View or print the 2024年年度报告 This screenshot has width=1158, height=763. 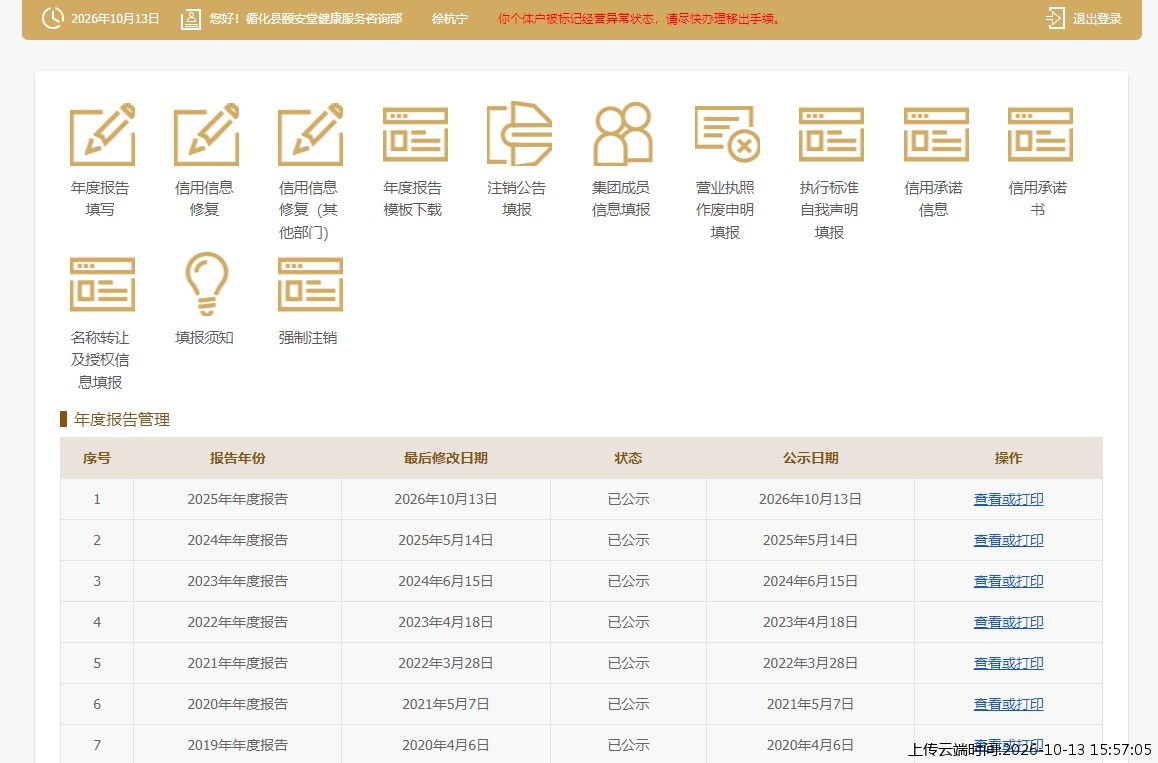click(1008, 540)
